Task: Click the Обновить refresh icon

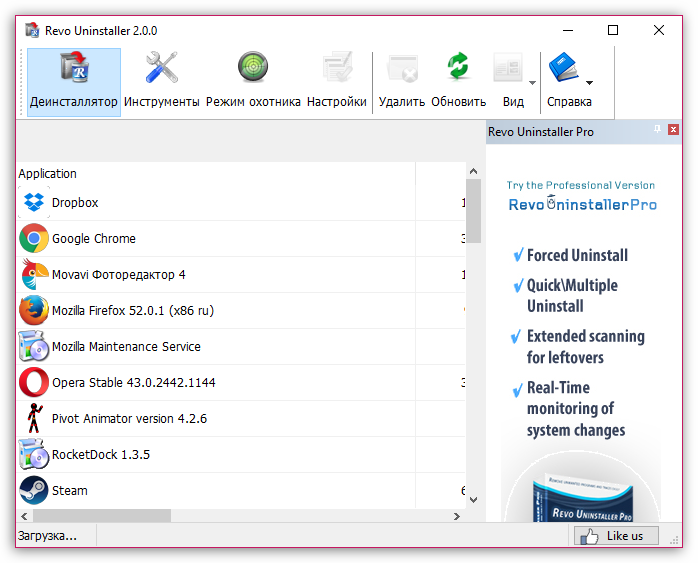Action: pyautogui.click(x=458, y=81)
